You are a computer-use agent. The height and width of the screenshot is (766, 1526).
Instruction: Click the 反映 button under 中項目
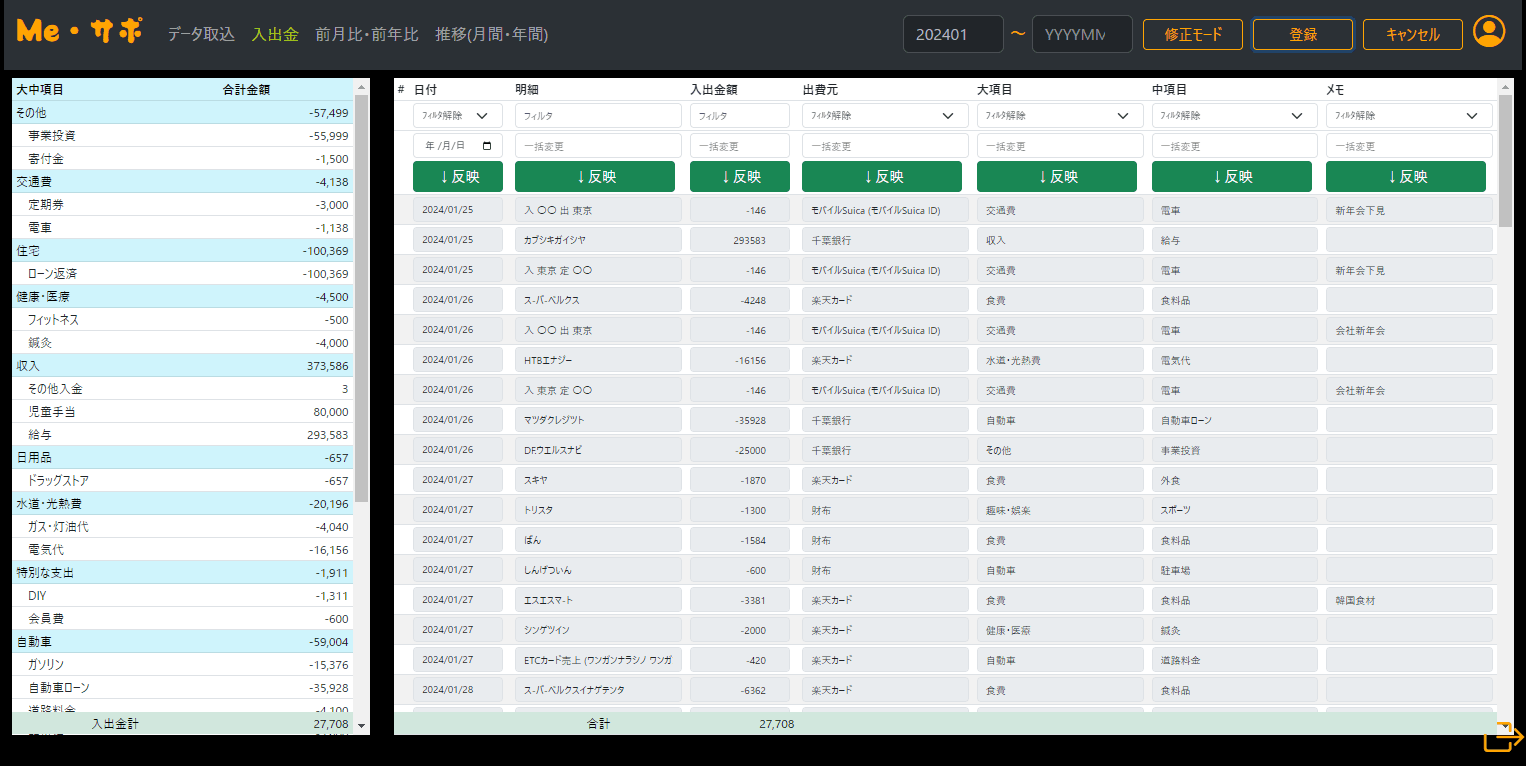pyautogui.click(x=1231, y=176)
